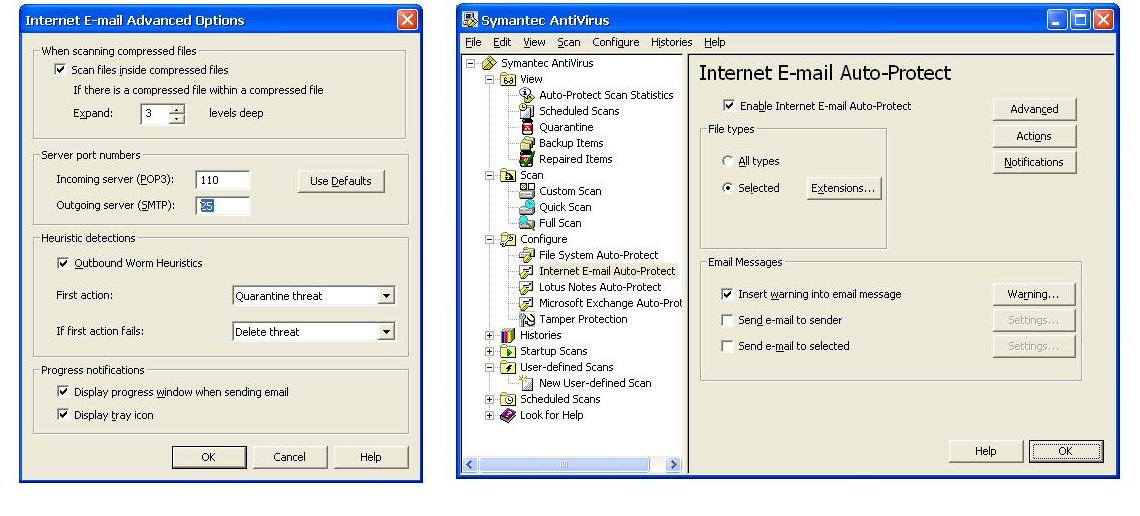Collapse the View tree node
This screenshot has height=516, width=1140.
489,79
